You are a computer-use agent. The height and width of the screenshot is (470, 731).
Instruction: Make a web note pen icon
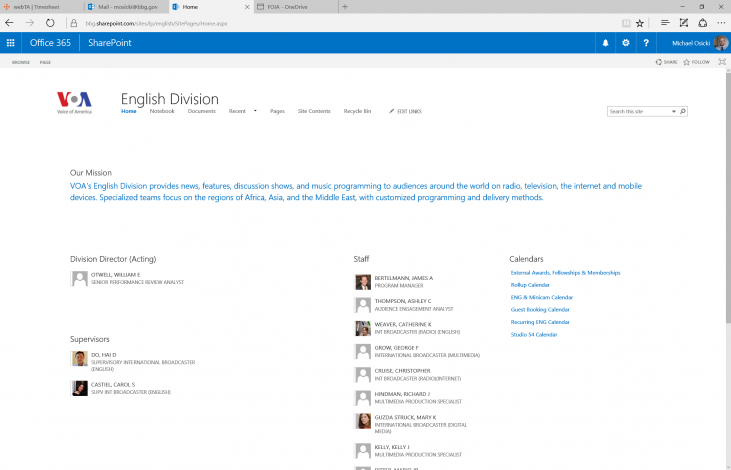coord(683,23)
